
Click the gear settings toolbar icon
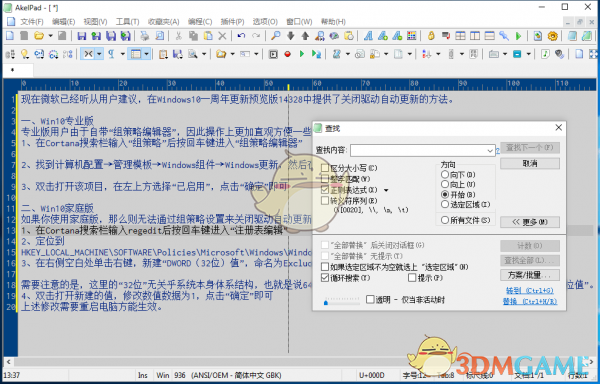tap(553, 36)
